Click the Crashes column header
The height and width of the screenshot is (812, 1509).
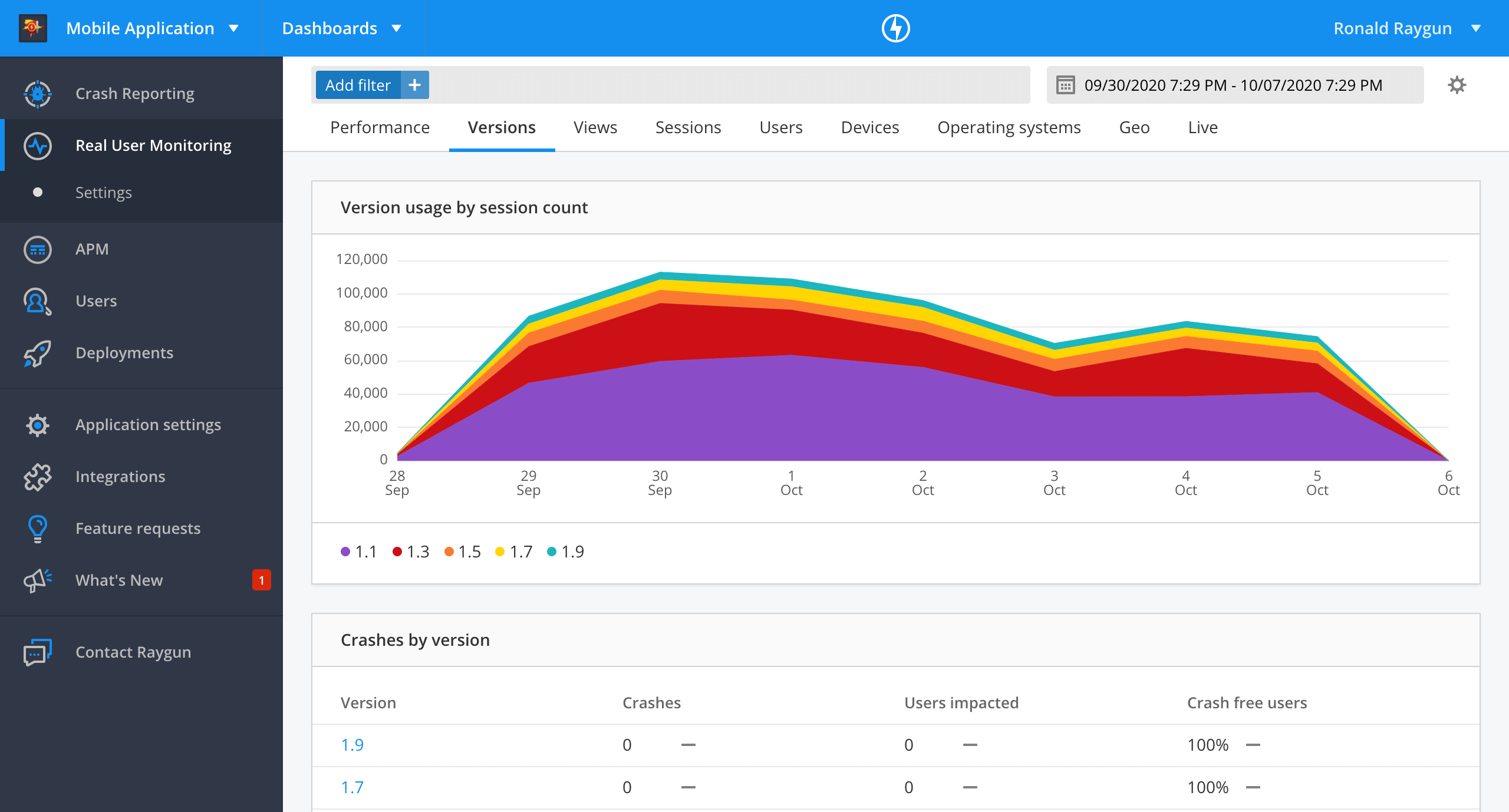point(651,703)
